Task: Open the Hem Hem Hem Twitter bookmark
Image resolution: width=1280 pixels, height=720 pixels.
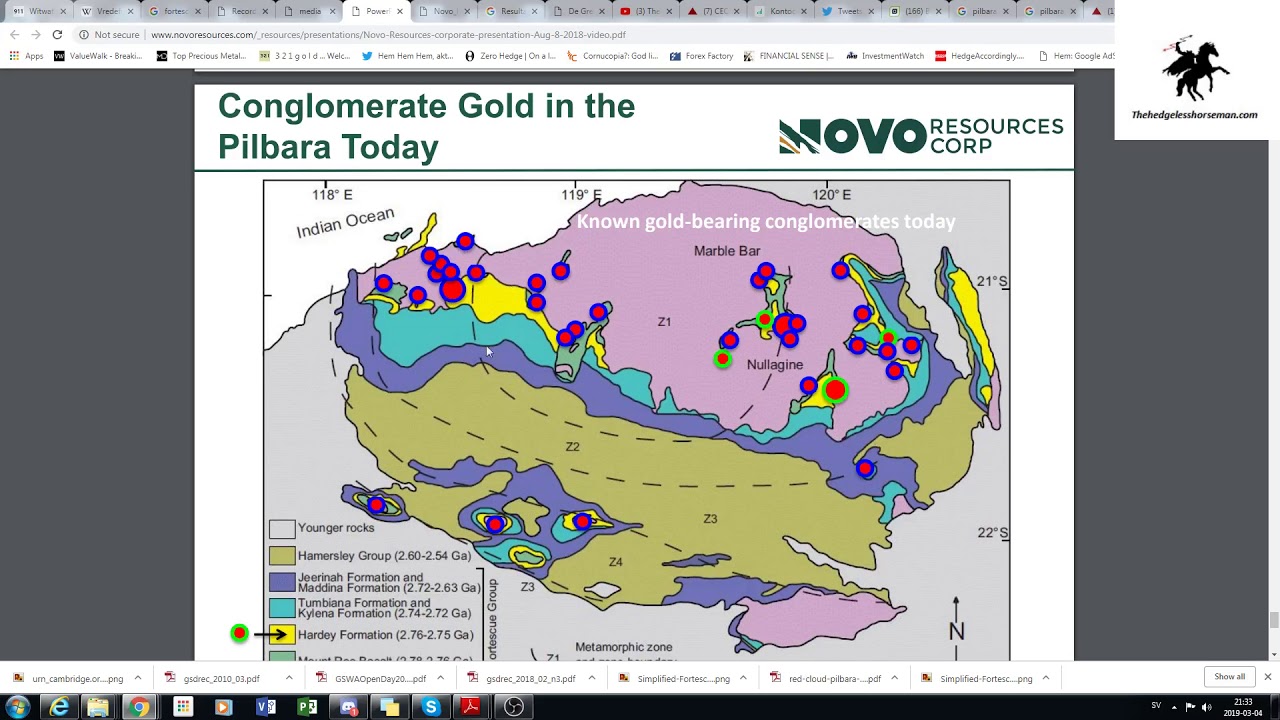Action: coord(407,56)
